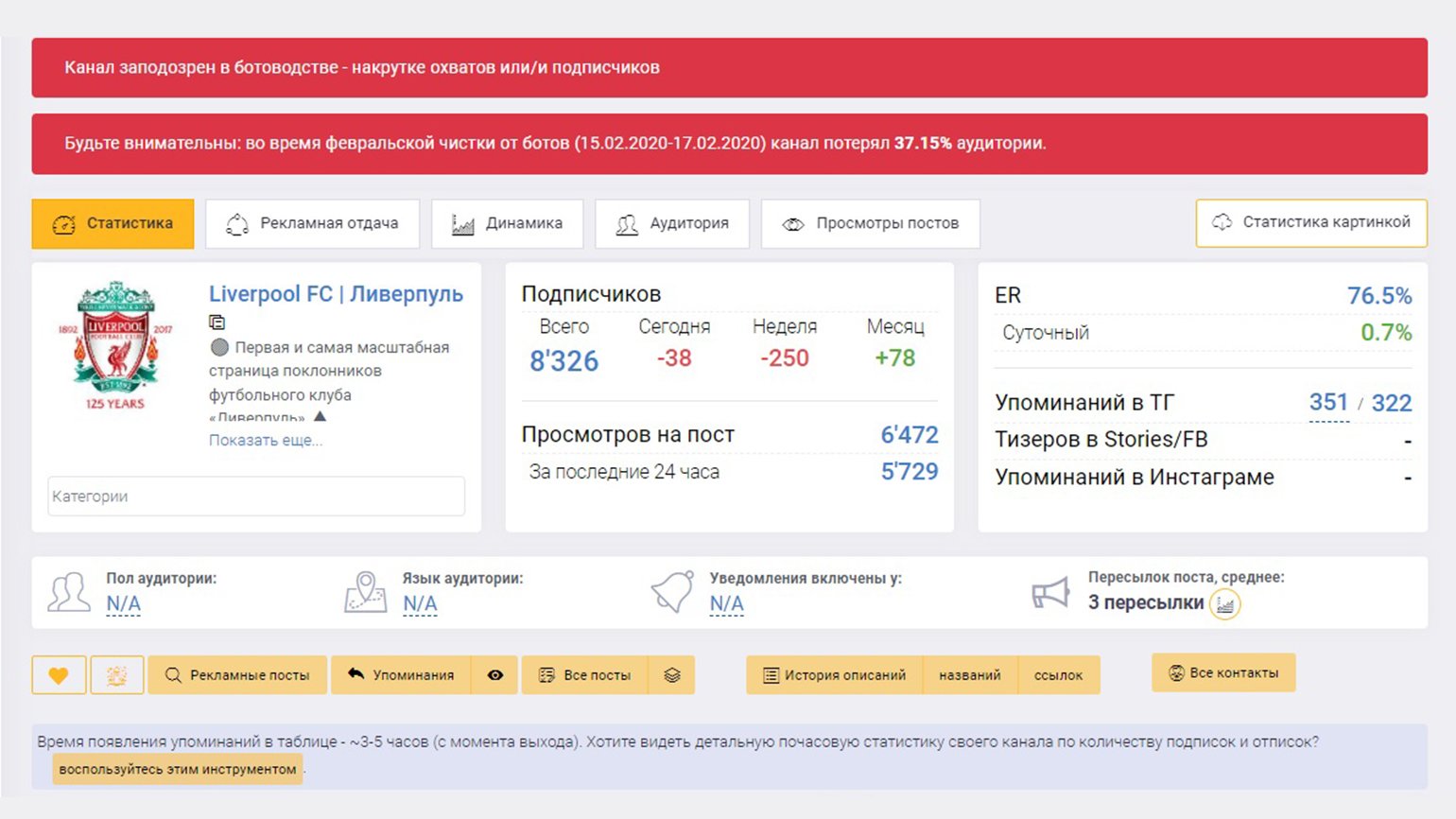
Task: Open the Просмотры постов tab
Action: coord(871,224)
